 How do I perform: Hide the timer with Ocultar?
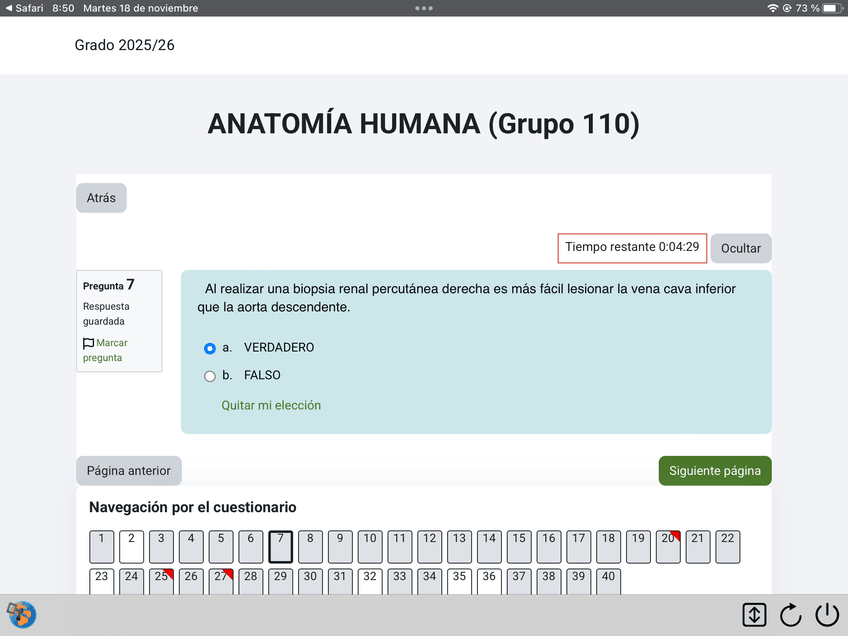click(x=741, y=248)
